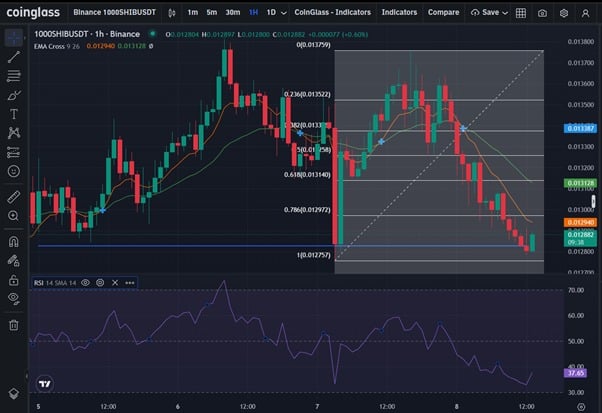602x413 pixels.
Task: Click the 70.00 RSI axis label
Action: pyautogui.click(x=576, y=290)
